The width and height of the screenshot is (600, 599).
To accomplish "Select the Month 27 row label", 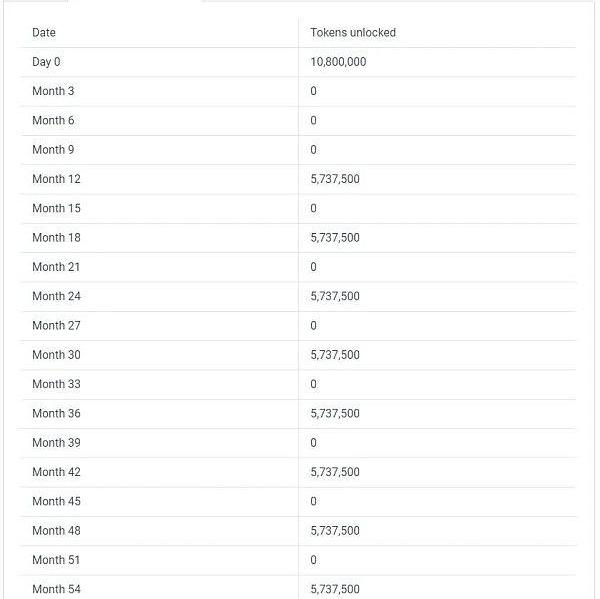I will click(56, 325).
